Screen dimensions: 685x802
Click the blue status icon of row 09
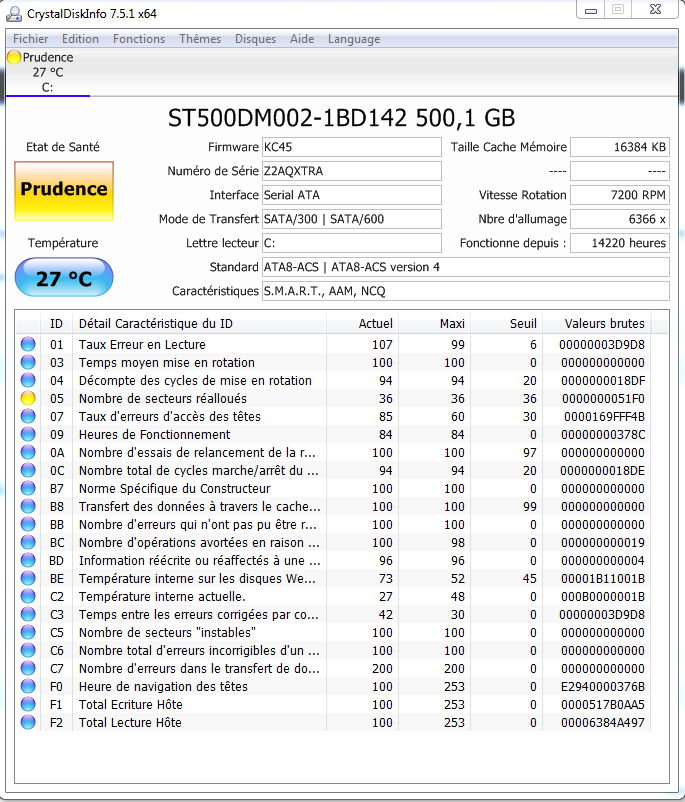pyautogui.click(x=28, y=434)
